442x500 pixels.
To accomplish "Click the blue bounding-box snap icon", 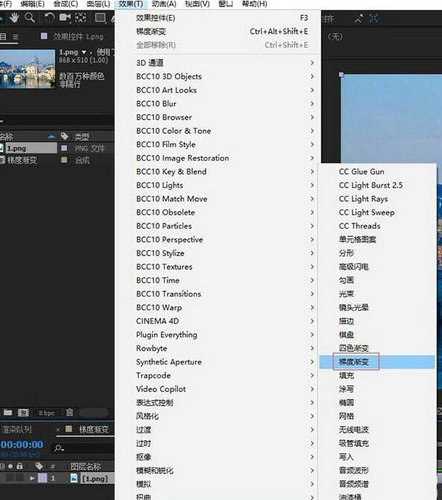I will pyautogui.click(x=374, y=18).
